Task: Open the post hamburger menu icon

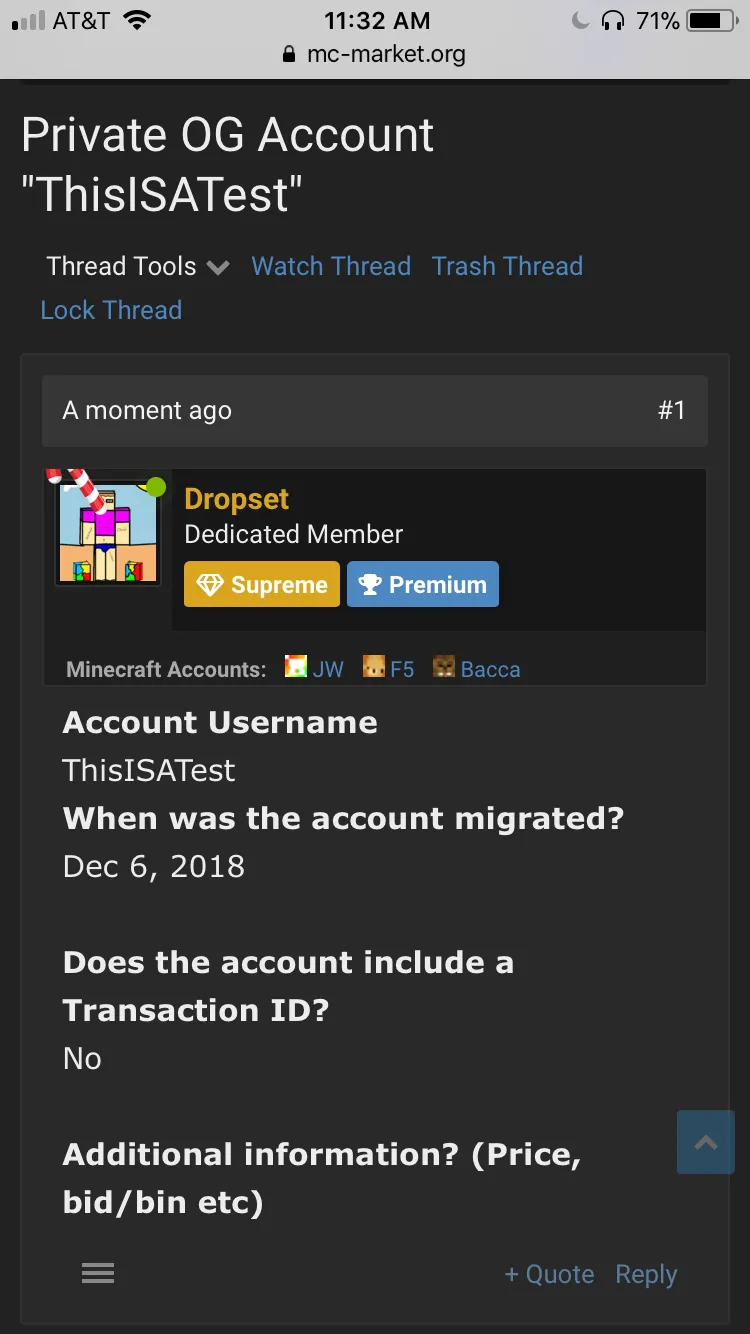Action: [98, 1273]
